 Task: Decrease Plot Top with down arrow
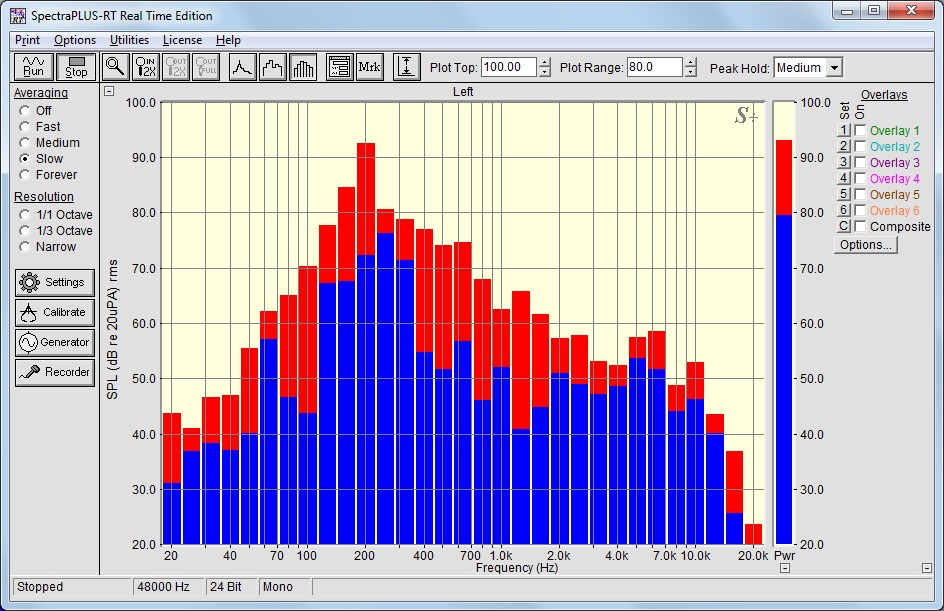coord(544,72)
